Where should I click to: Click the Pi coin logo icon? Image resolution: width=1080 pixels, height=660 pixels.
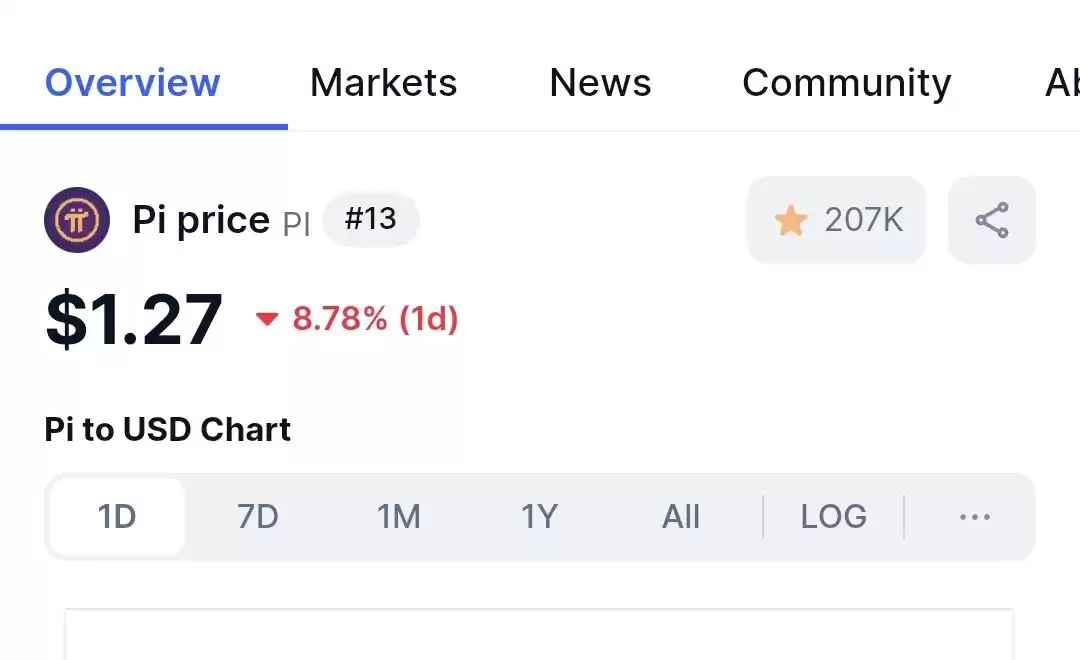(x=77, y=220)
